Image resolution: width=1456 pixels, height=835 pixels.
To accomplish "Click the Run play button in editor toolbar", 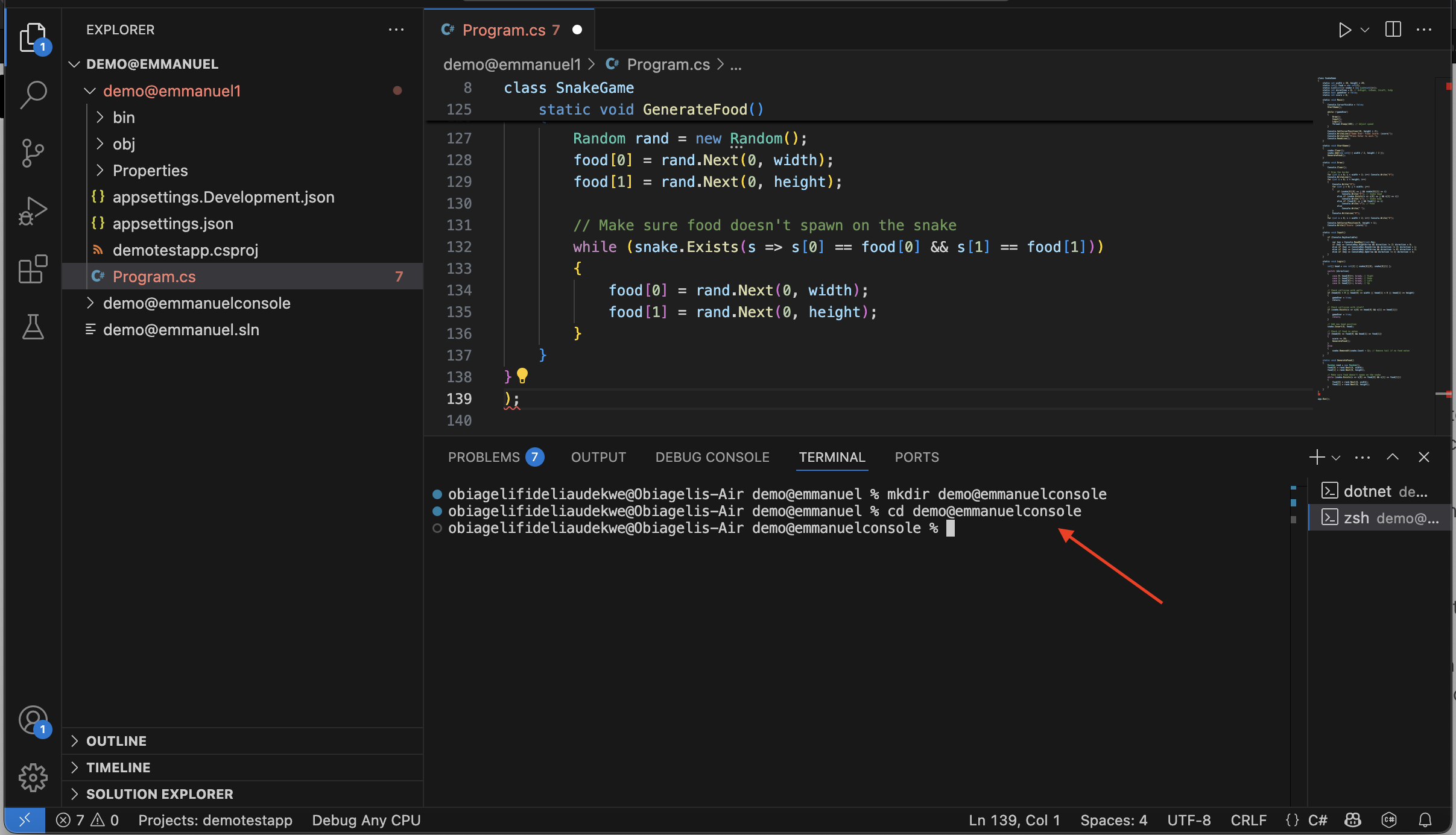I will pyautogui.click(x=1344, y=30).
